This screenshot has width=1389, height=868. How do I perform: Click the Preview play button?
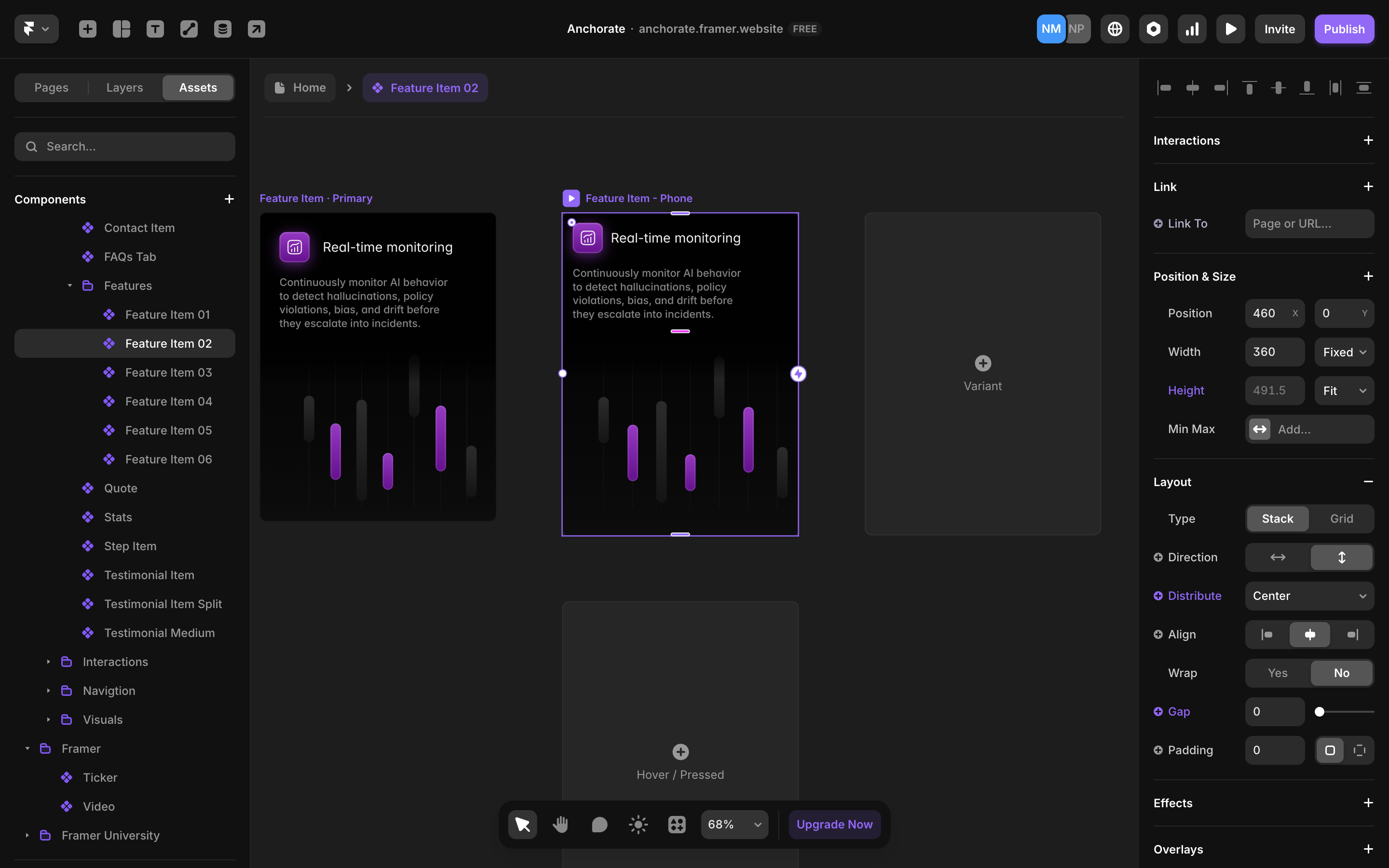point(1230,29)
